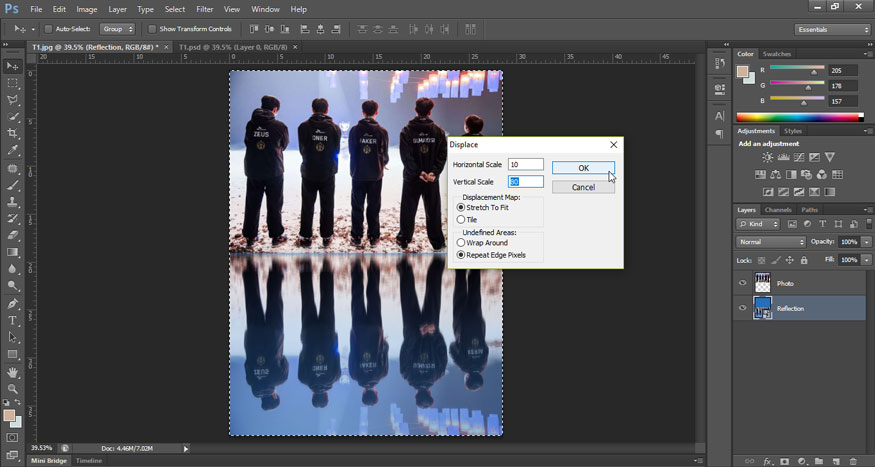Select the Crop tool
The image size is (875, 467).
(13, 134)
